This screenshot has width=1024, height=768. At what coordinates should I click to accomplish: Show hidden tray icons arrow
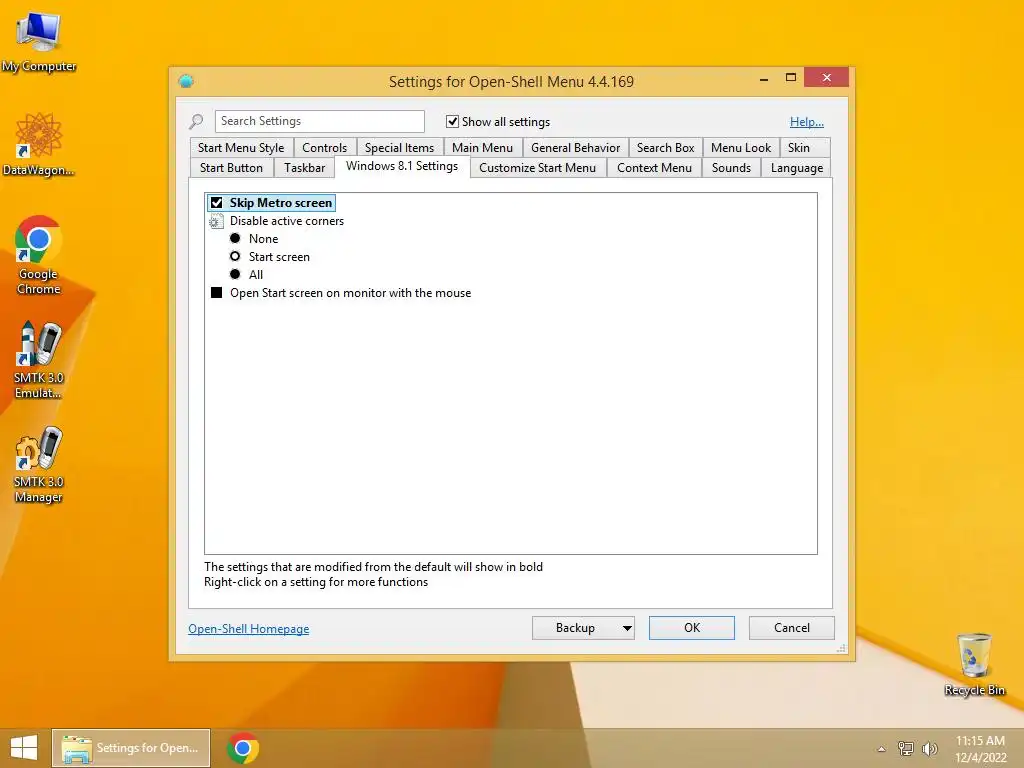pos(881,749)
